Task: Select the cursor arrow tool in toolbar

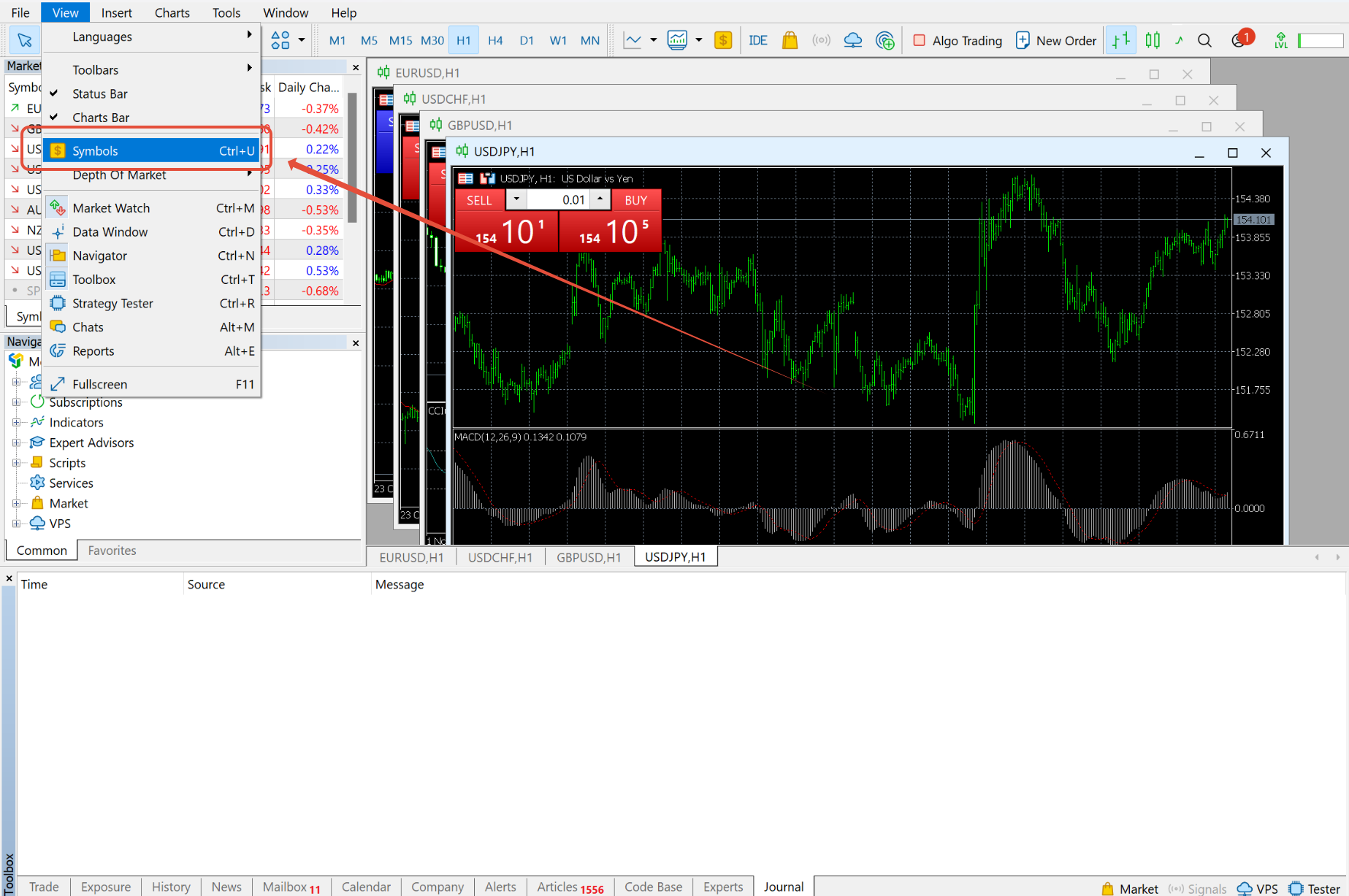Action: tap(24, 40)
